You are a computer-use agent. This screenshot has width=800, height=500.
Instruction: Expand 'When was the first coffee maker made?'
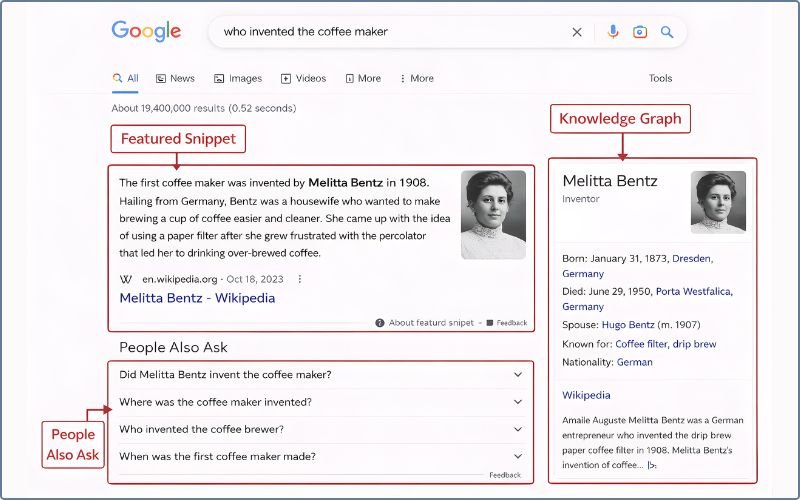point(321,456)
